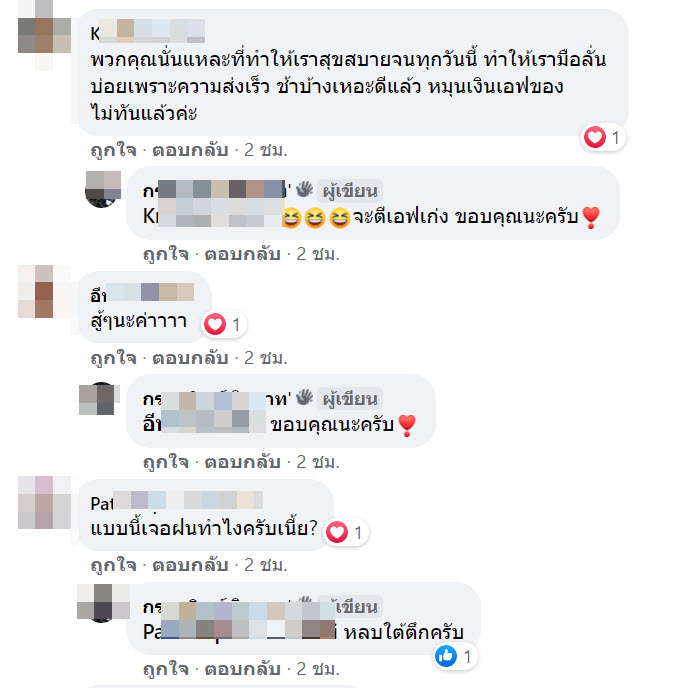Screen dimensions: 687x688
Task: Click ตอบกลับ under หลบใต้ตึกครับ reply
Action: click(243, 669)
